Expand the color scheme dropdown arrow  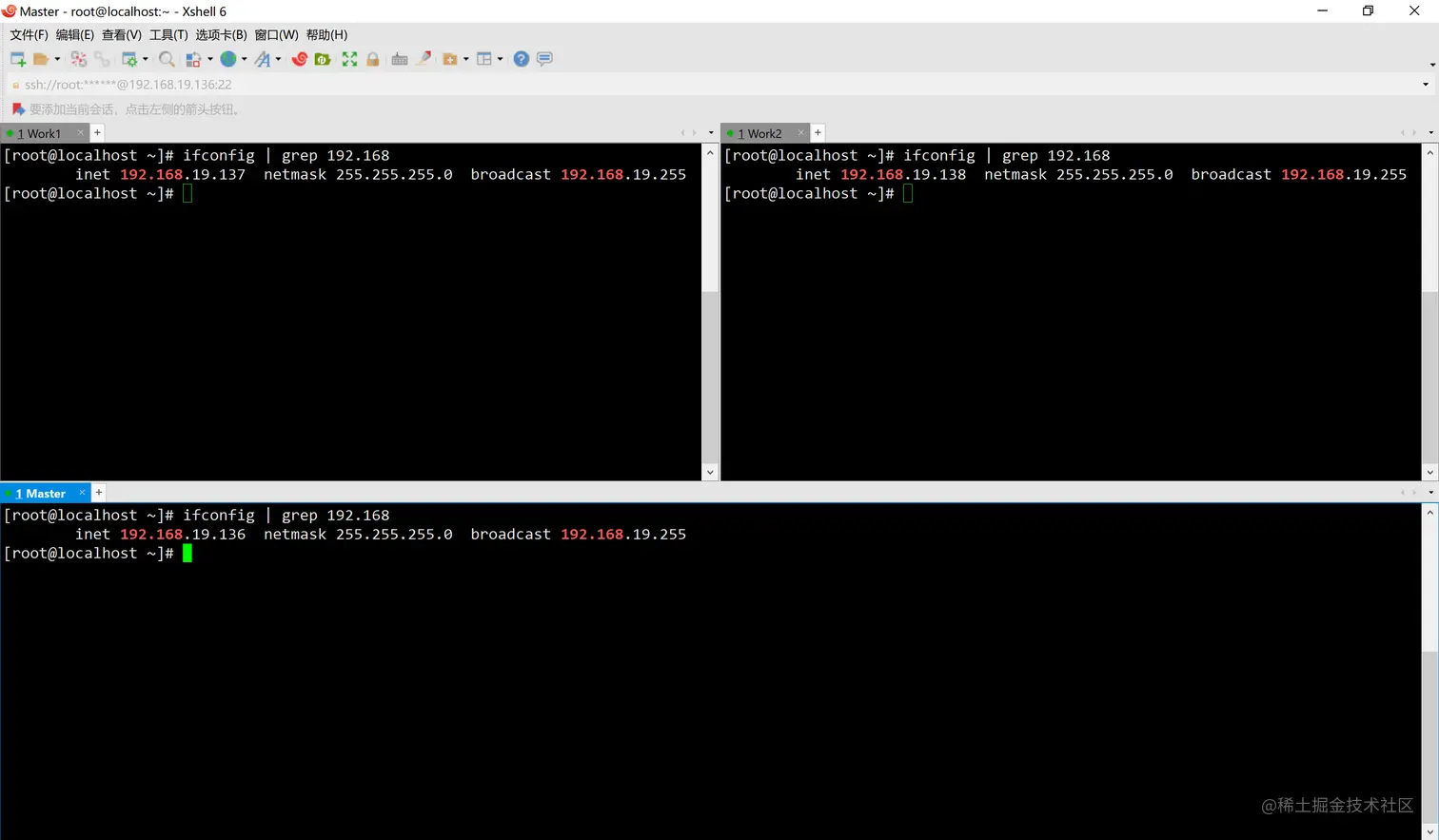pos(209,59)
